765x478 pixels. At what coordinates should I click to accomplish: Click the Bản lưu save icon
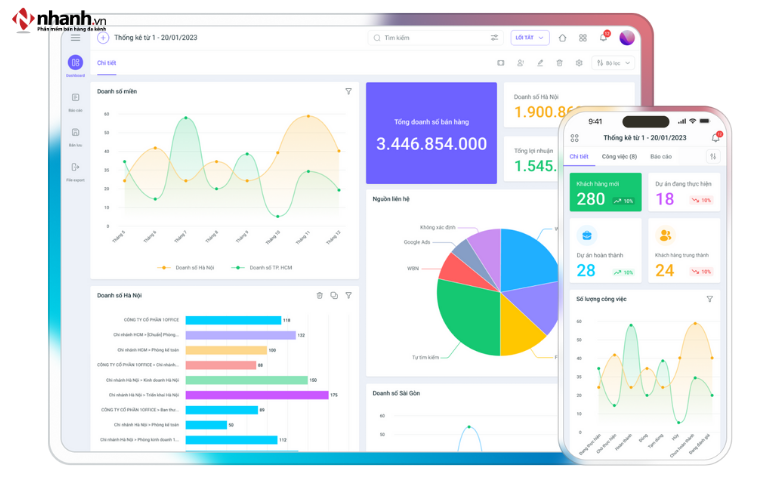tap(75, 133)
